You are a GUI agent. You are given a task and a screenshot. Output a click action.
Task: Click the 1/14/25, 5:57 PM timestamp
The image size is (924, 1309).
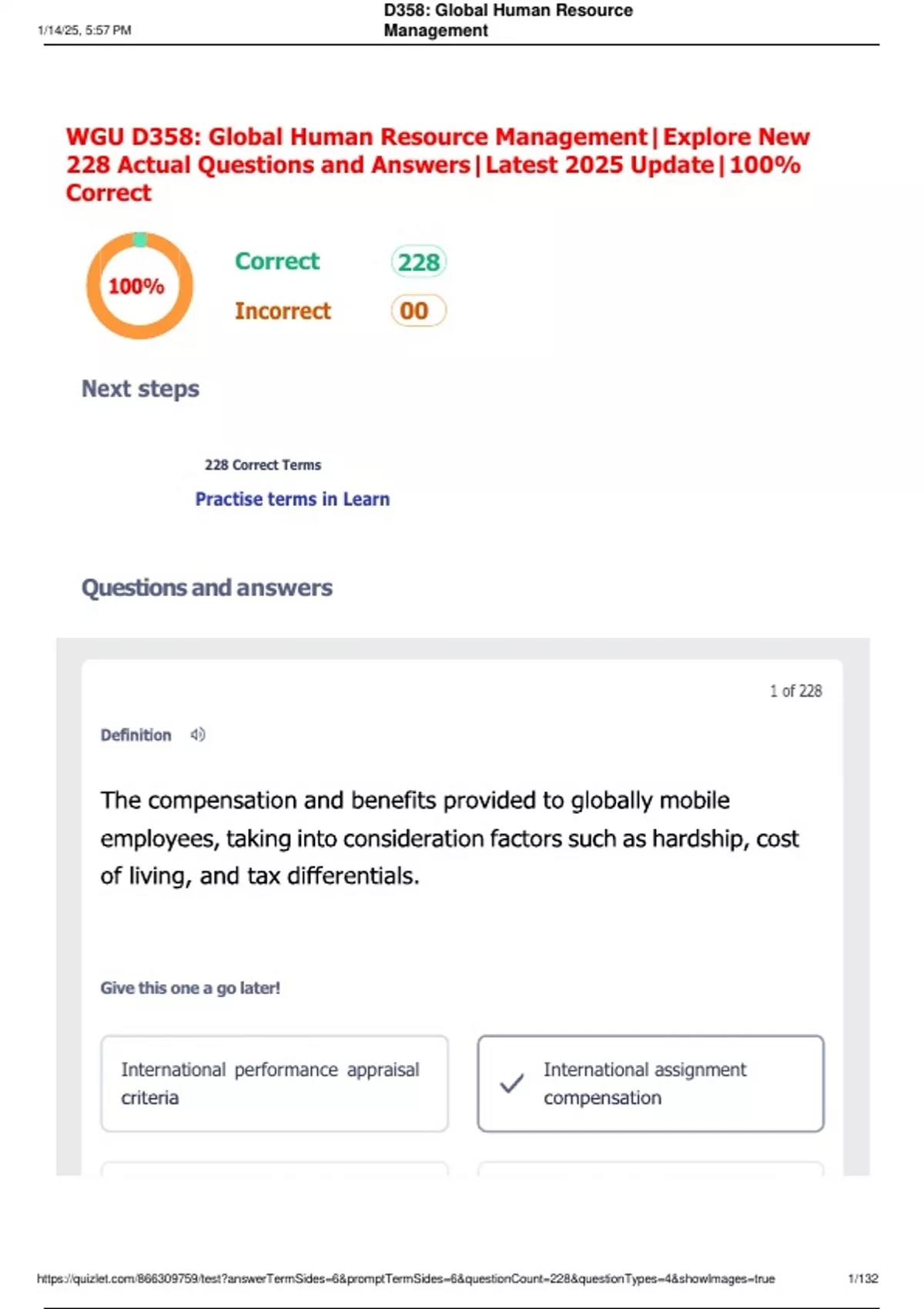(84, 30)
